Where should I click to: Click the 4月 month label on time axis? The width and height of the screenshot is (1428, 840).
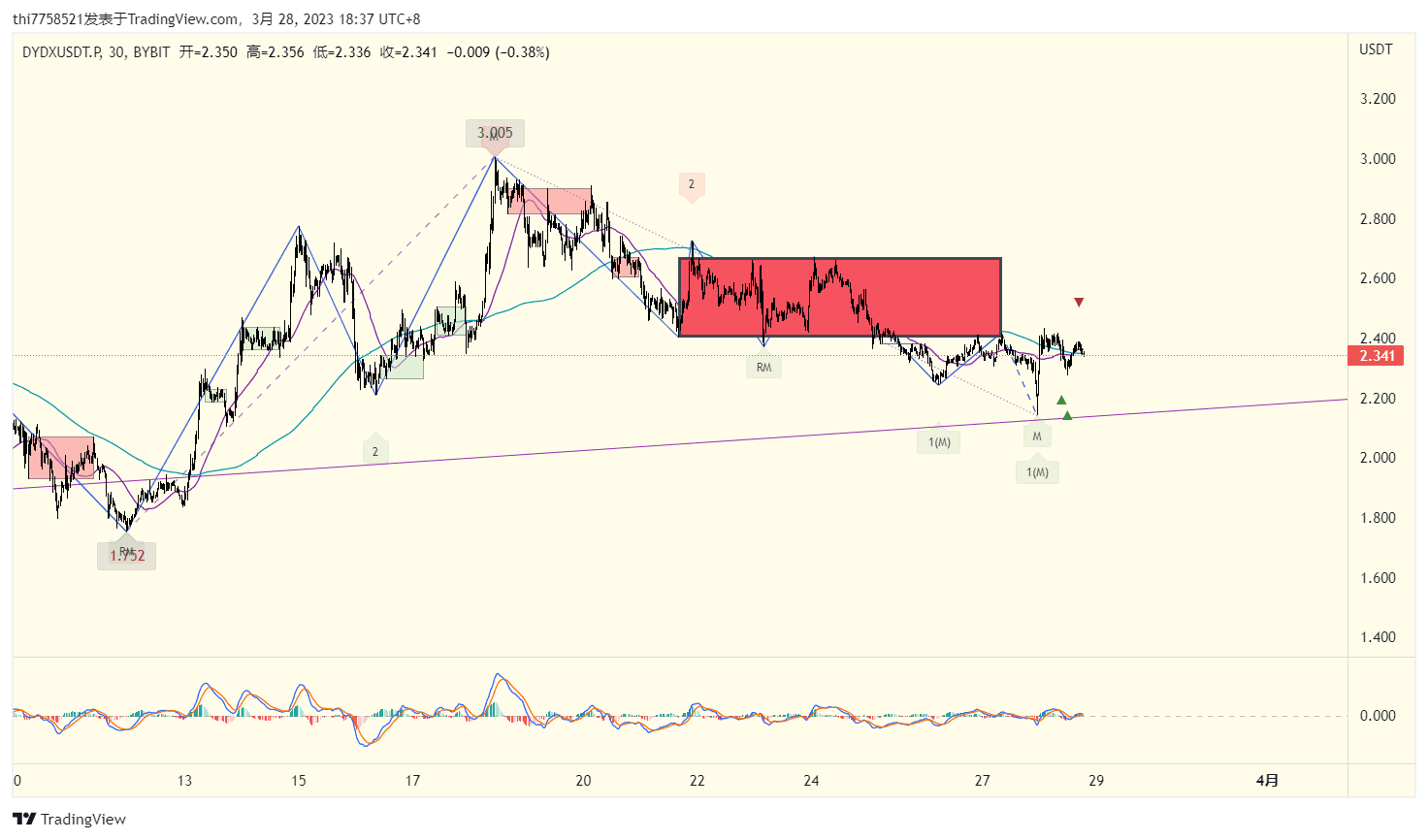pyautogui.click(x=1267, y=781)
